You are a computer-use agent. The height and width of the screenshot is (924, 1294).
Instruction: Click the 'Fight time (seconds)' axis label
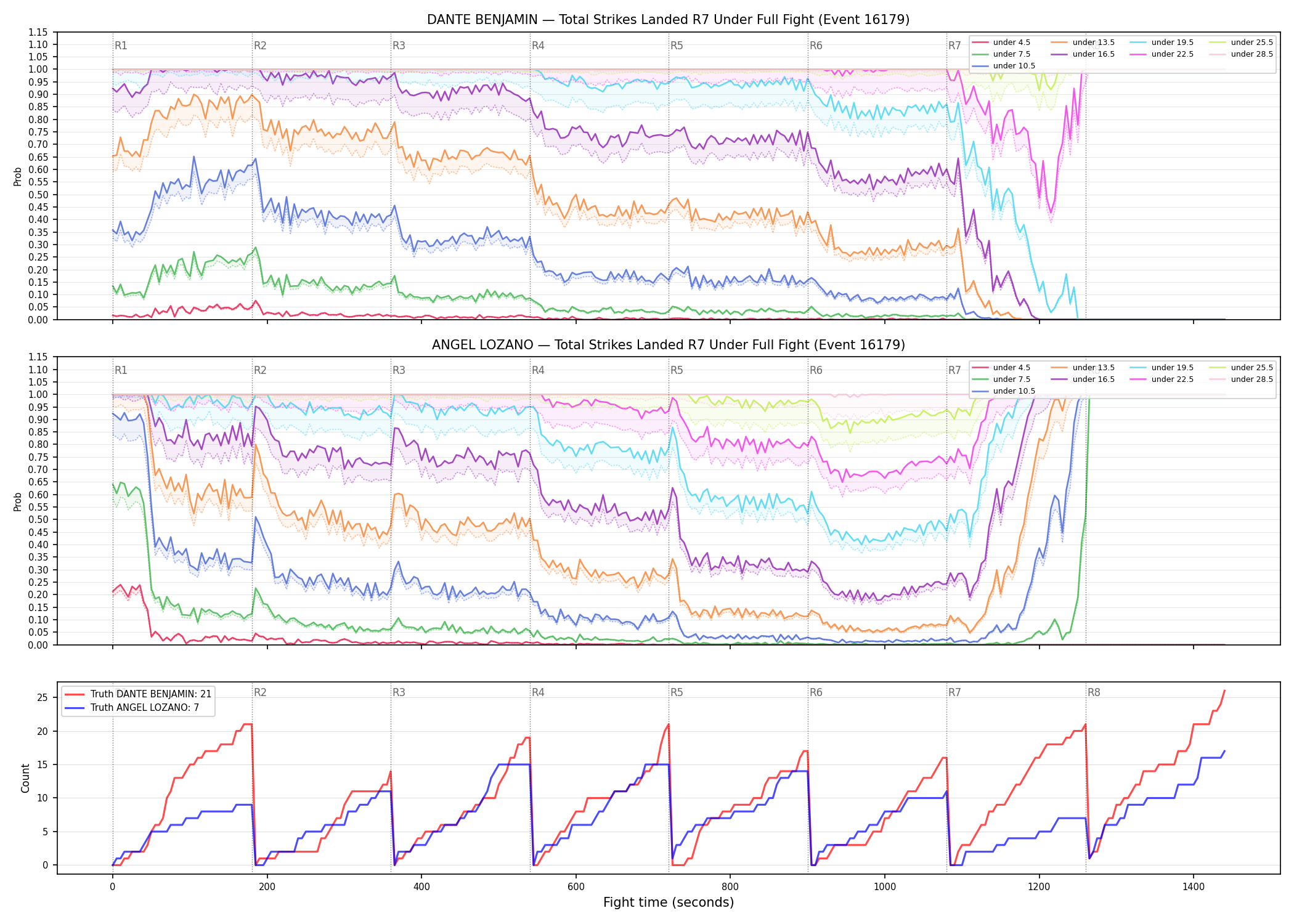(x=669, y=902)
